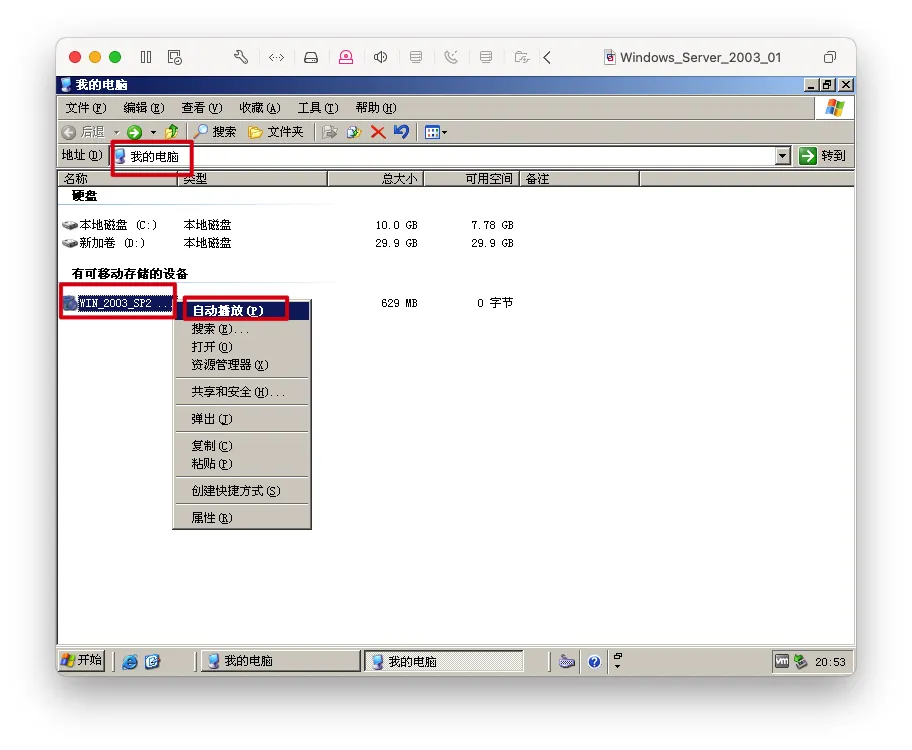The height and width of the screenshot is (750, 912).
Task: Open the 编辑(E) menu
Action: tap(144, 108)
